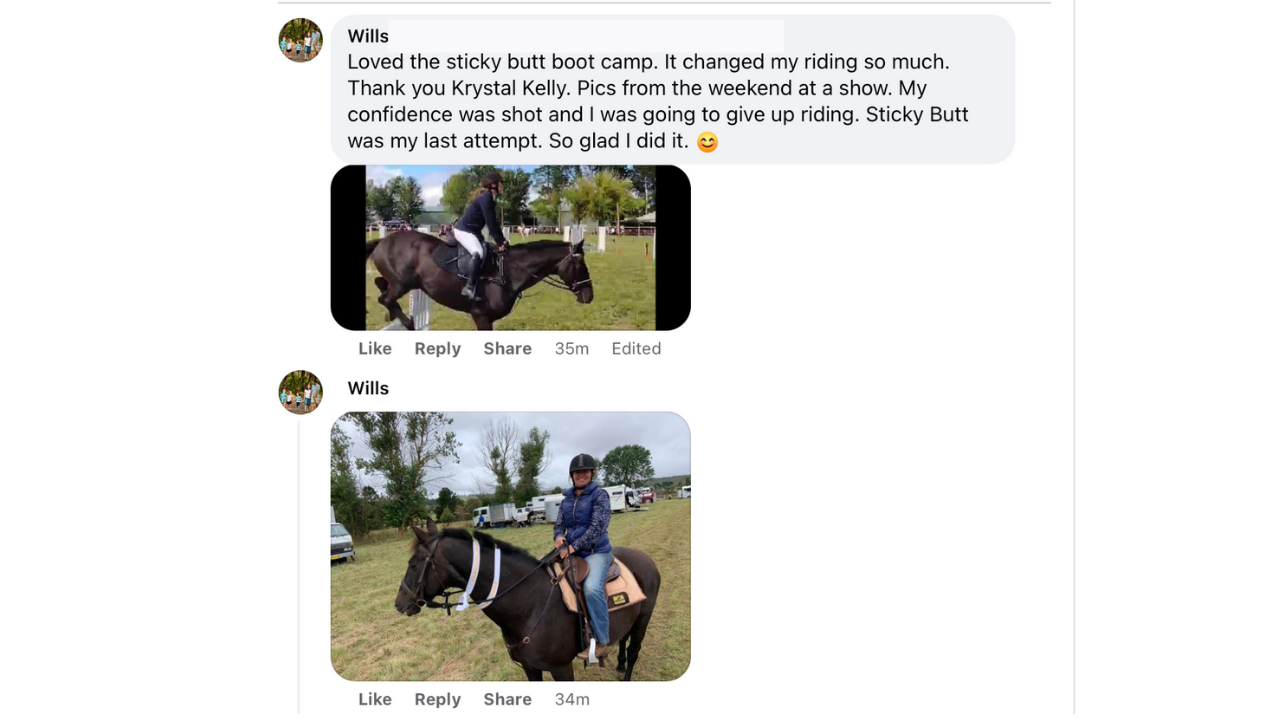Like the sticky butt boot camp comment
1280x720 pixels.
(x=375, y=348)
